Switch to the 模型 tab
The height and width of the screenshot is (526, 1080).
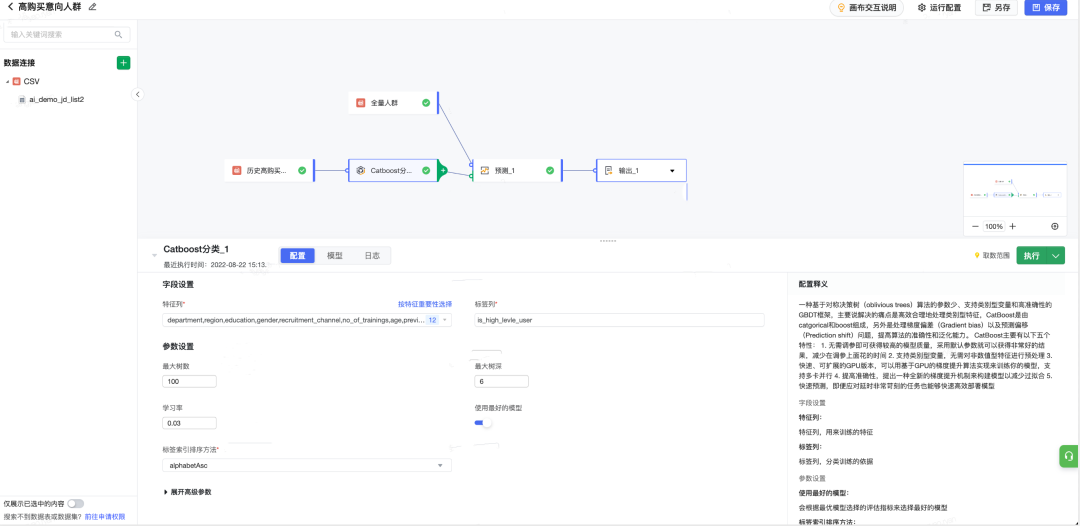pyautogui.click(x=335, y=255)
